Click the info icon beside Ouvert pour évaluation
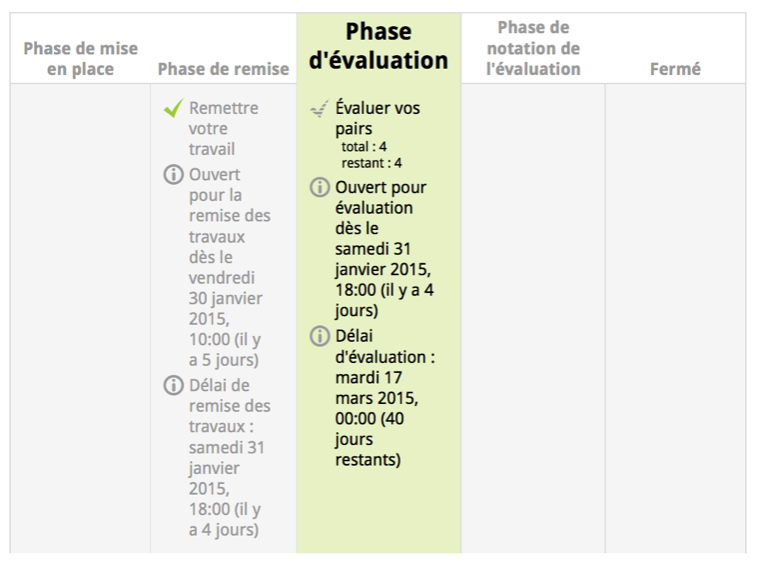 [x=320, y=187]
